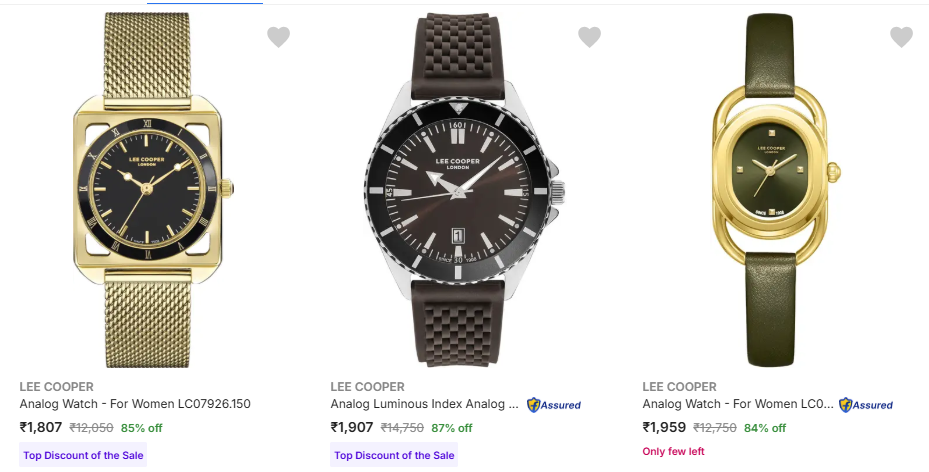The width and height of the screenshot is (929, 472).
Task: Open Analog Luminous Index Analog watch title
Action: tap(425, 405)
